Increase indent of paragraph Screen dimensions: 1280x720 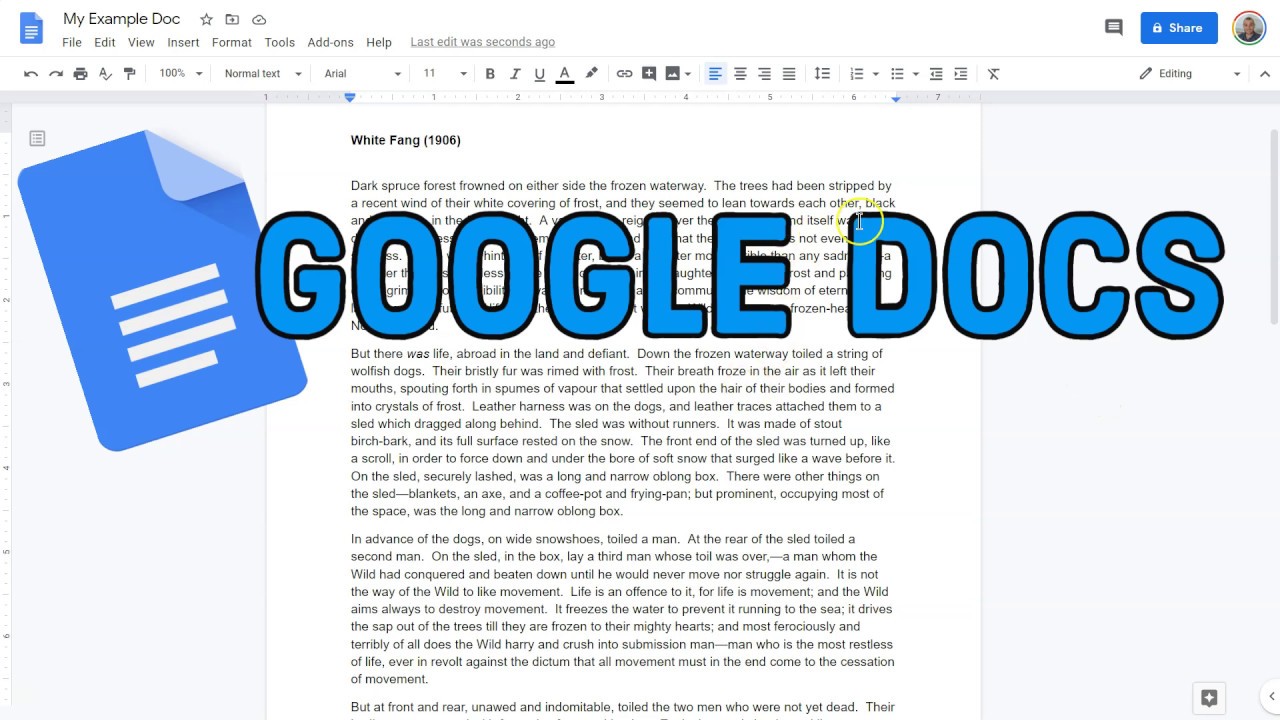(x=961, y=74)
